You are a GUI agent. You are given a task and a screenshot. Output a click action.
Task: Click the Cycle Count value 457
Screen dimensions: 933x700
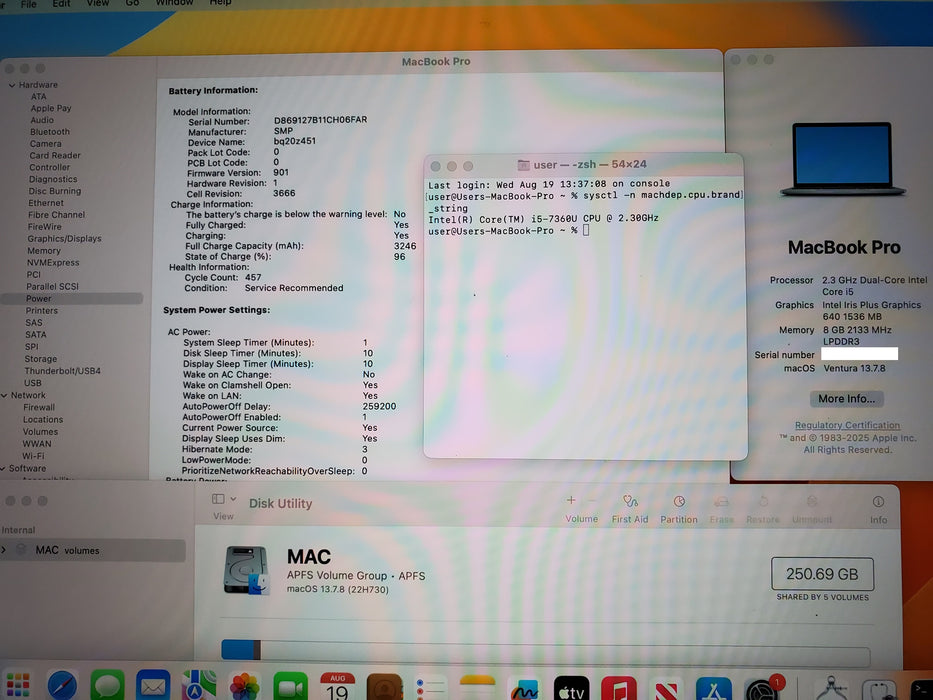coord(253,277)
